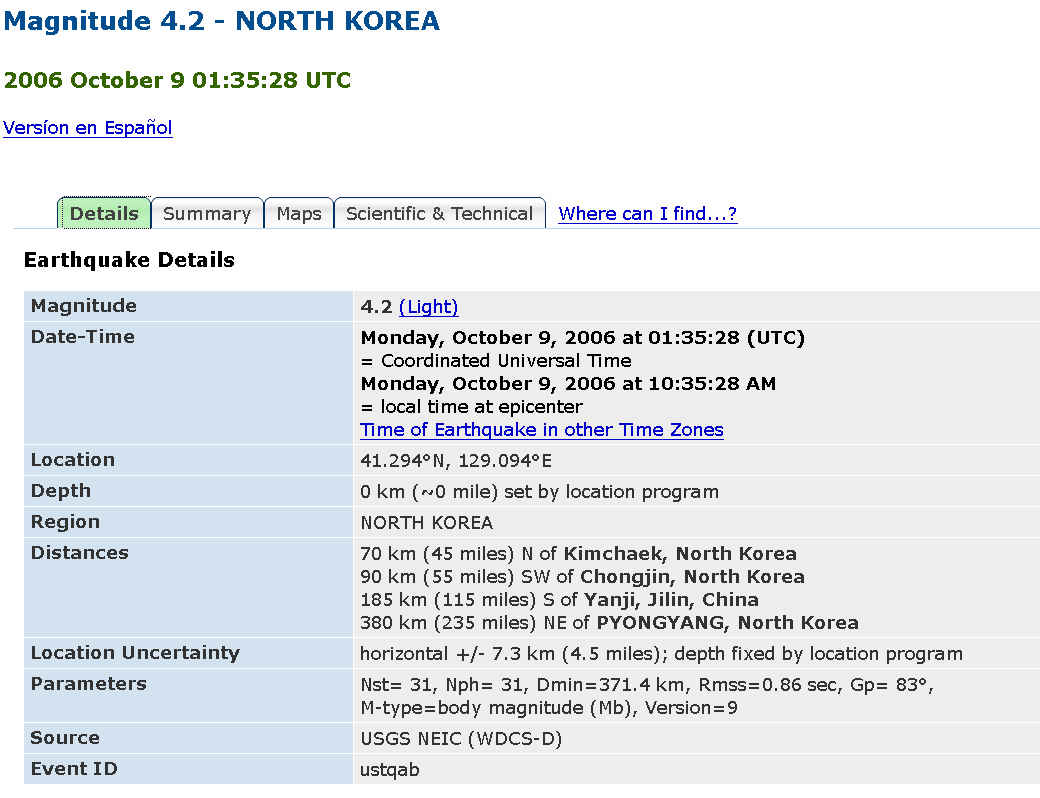
Task: Click the green 2006 October 9 UTC heading
Action: pos(177,81)
